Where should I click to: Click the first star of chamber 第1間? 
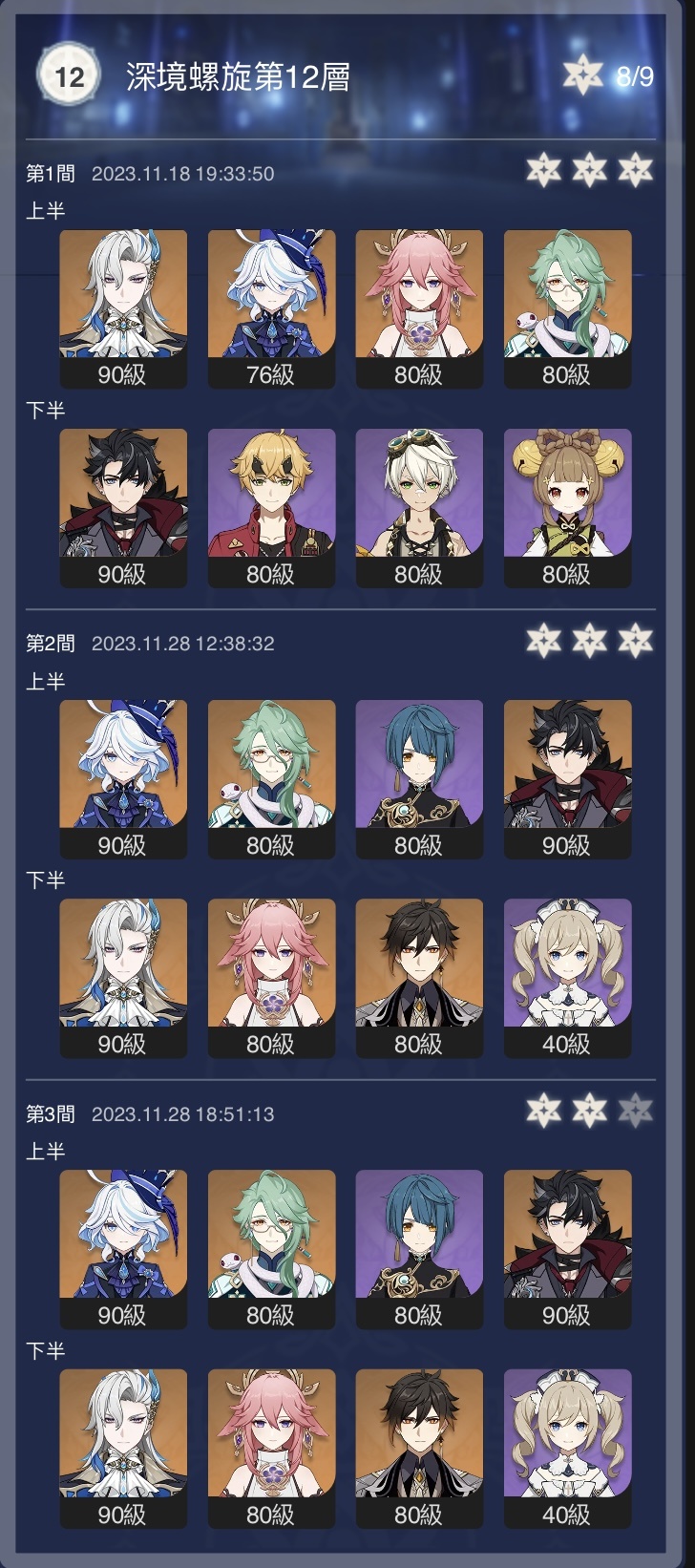[543, 171]
